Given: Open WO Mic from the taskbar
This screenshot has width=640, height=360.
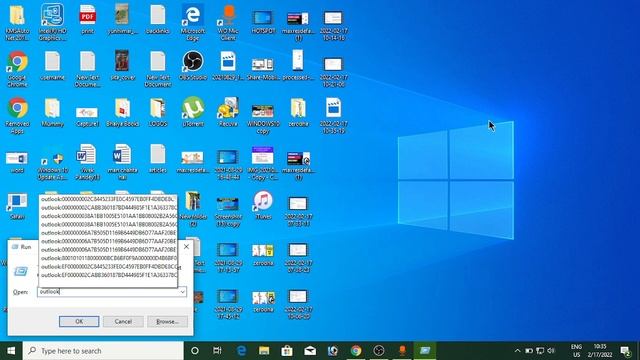Looking at the screenshot, I should (x=402, y=351).
